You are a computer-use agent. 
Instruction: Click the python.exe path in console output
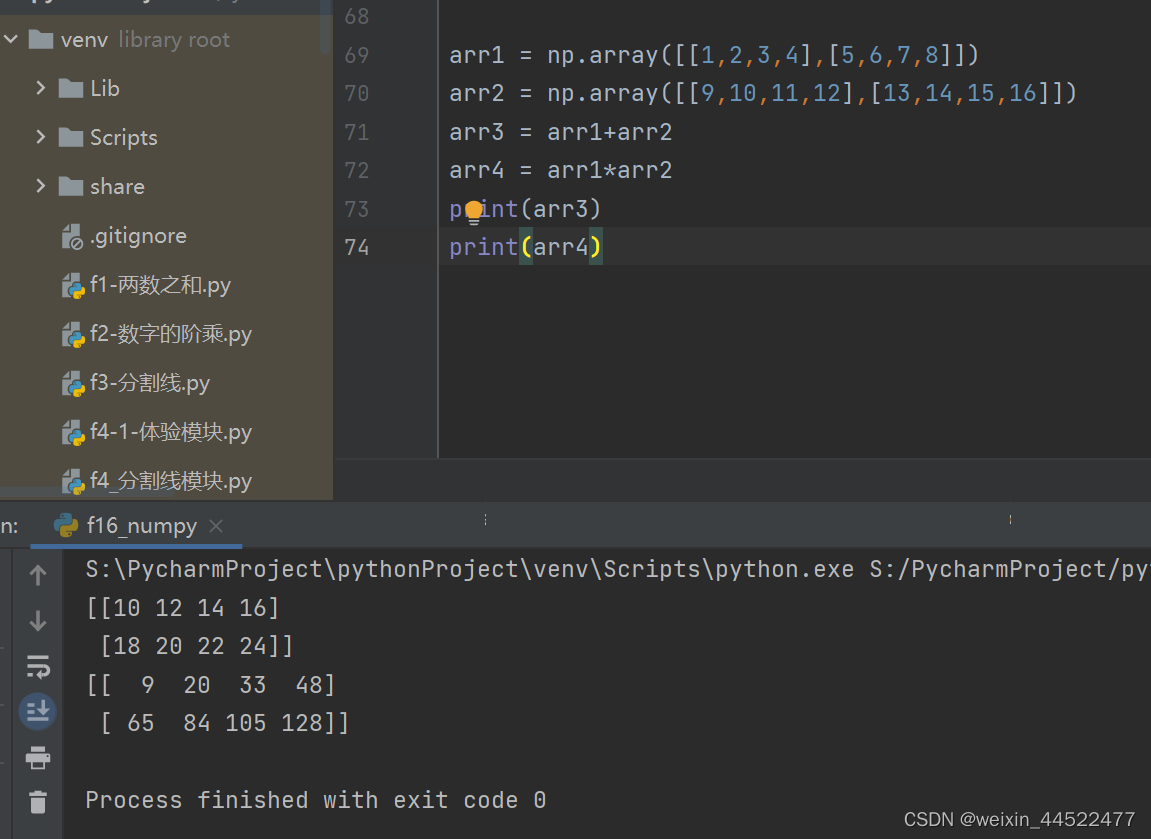(470, 570)
